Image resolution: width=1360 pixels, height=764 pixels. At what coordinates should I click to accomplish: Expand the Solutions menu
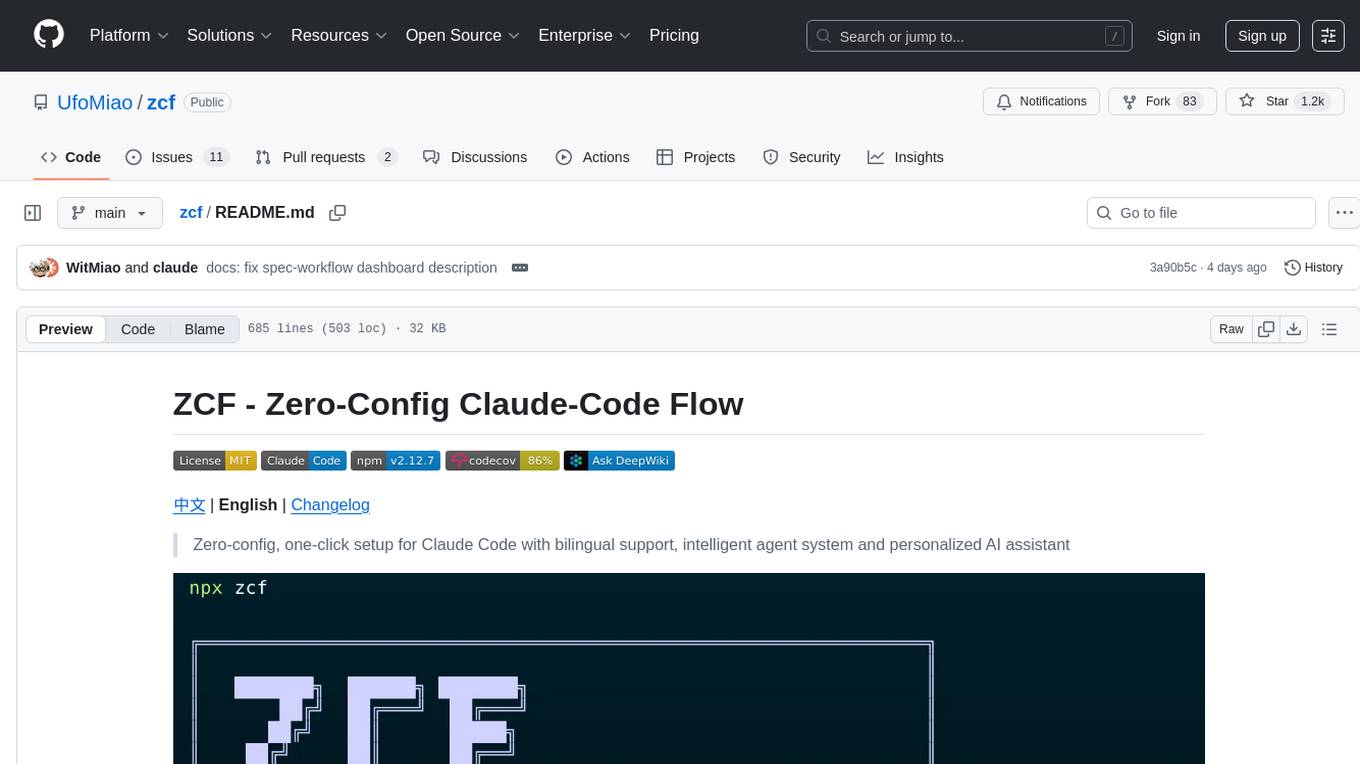(230, 35)
